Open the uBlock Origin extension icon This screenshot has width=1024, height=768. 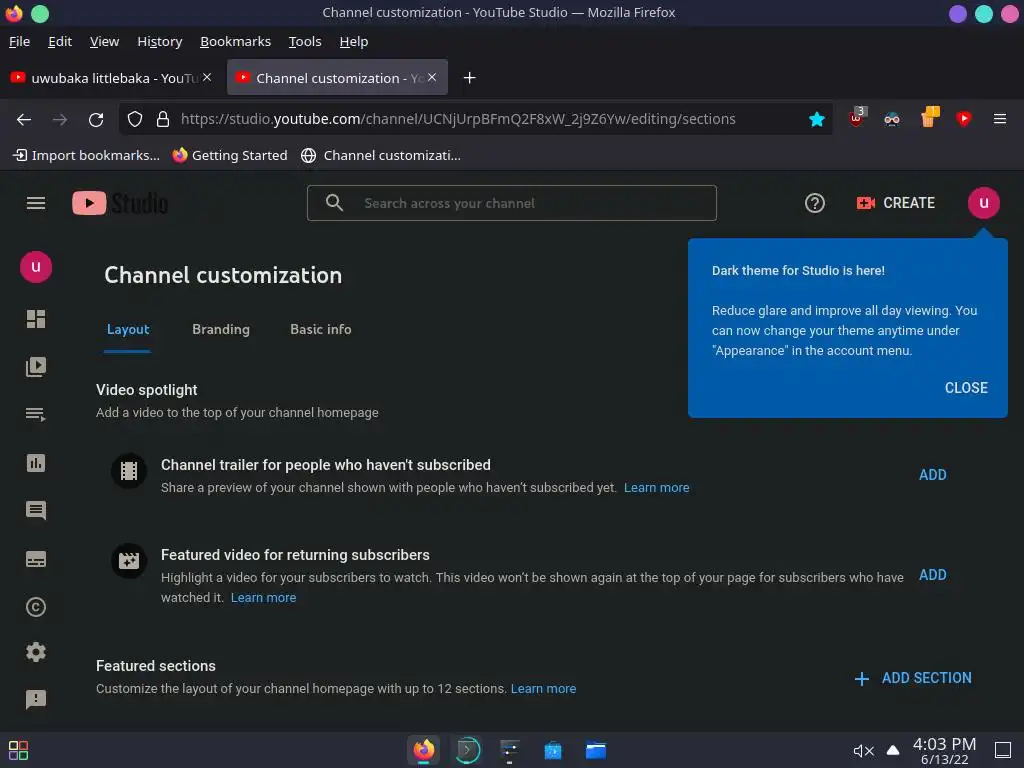point(856,118)
